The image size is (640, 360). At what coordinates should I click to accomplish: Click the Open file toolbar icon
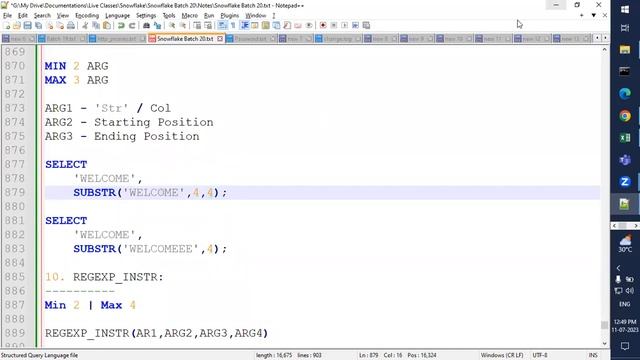(x=17, y=25)
